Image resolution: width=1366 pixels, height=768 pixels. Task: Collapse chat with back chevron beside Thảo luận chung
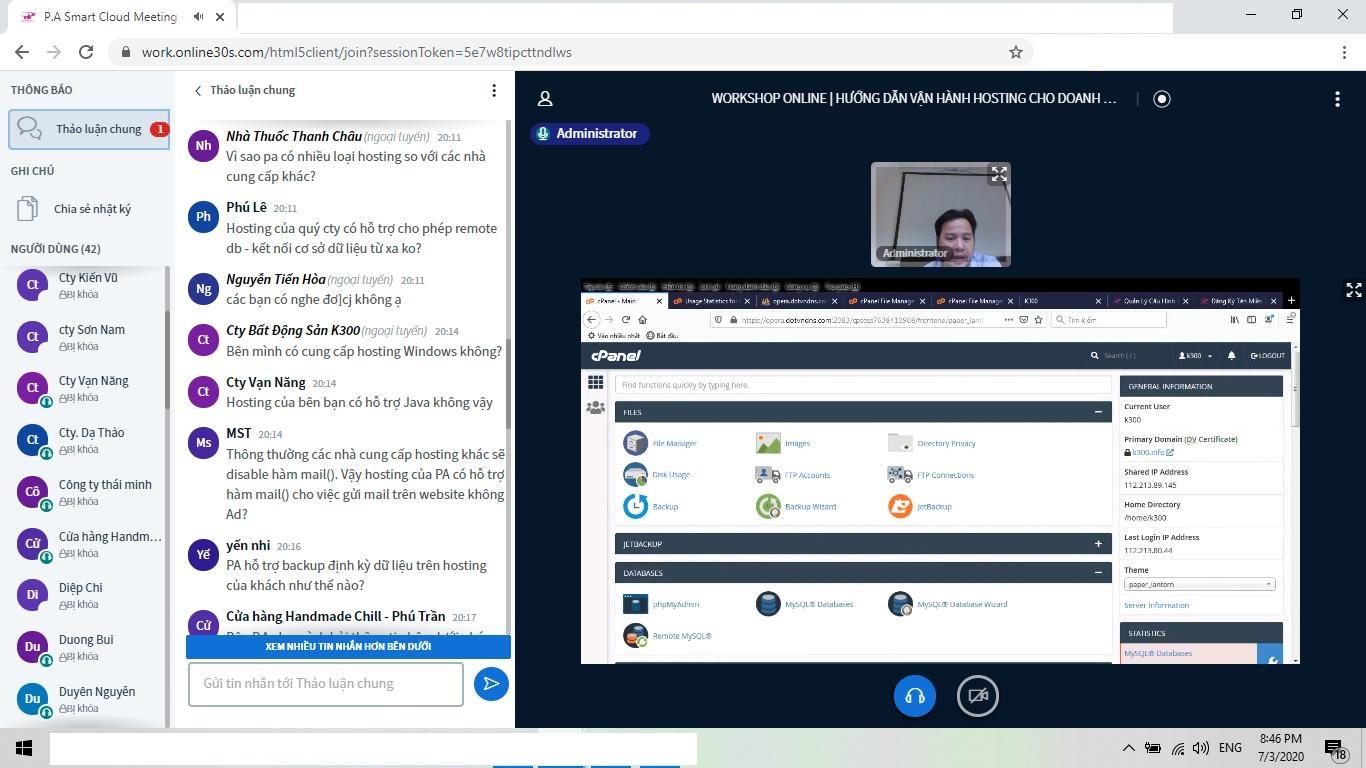point(198,90)
